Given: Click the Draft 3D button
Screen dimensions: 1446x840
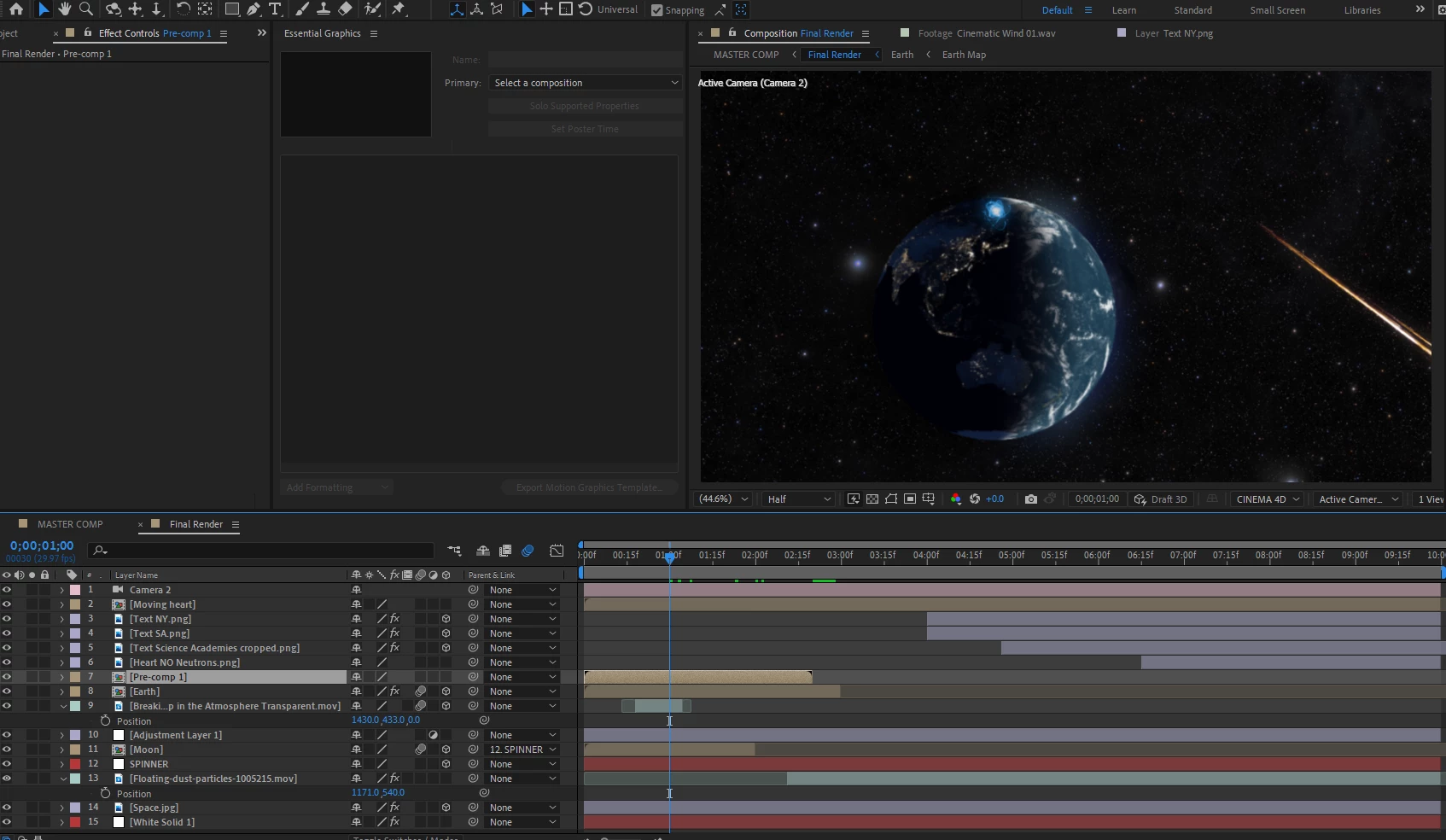Looking at the screenshot, I should pyautogui.click(x=1160, y=499).
